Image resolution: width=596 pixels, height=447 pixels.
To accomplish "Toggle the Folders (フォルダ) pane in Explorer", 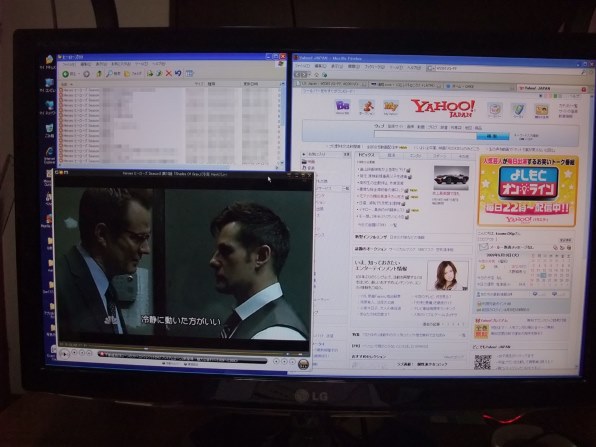I will coord(133,74).
